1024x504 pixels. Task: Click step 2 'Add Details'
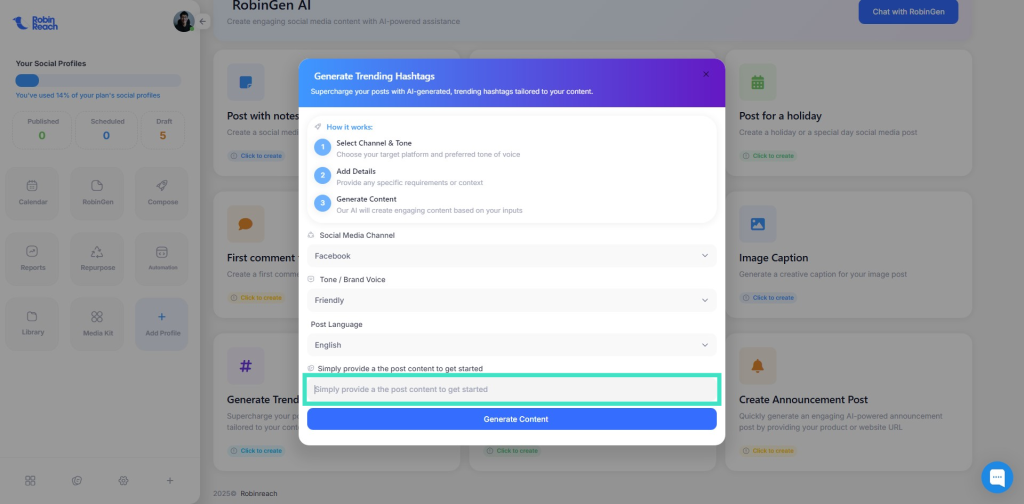pos(356,171)
